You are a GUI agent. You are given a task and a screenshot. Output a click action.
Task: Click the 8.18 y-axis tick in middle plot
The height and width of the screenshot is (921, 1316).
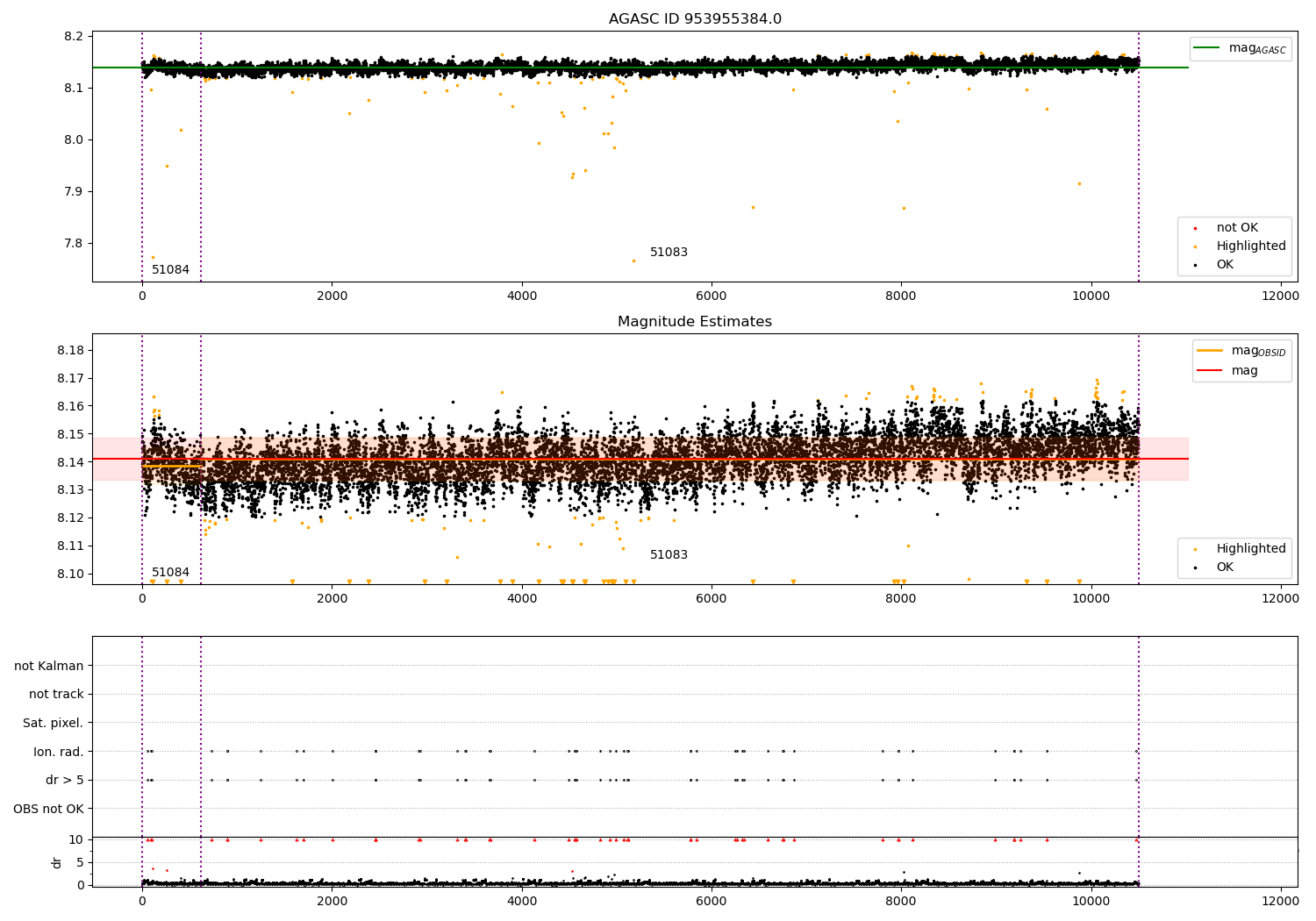pos(71,351)
